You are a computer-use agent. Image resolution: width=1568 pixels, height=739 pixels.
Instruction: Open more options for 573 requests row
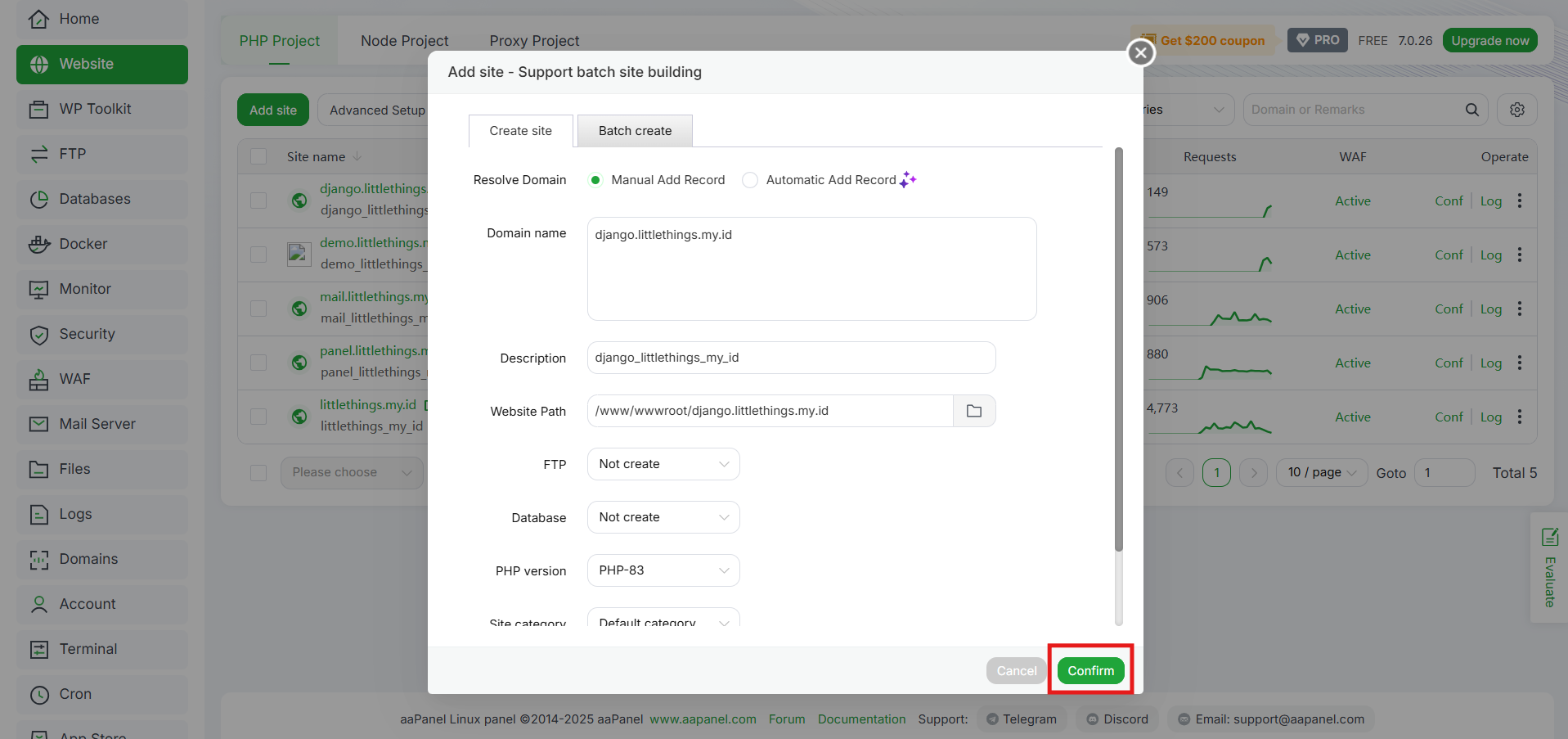pos(1520,255)
